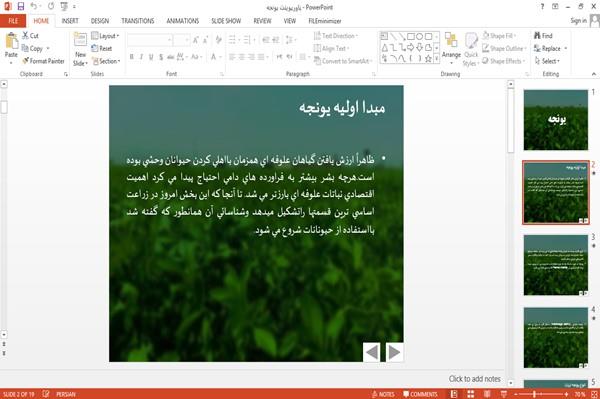
Task: Open the Layout dropdown
Action: [105, 36]
